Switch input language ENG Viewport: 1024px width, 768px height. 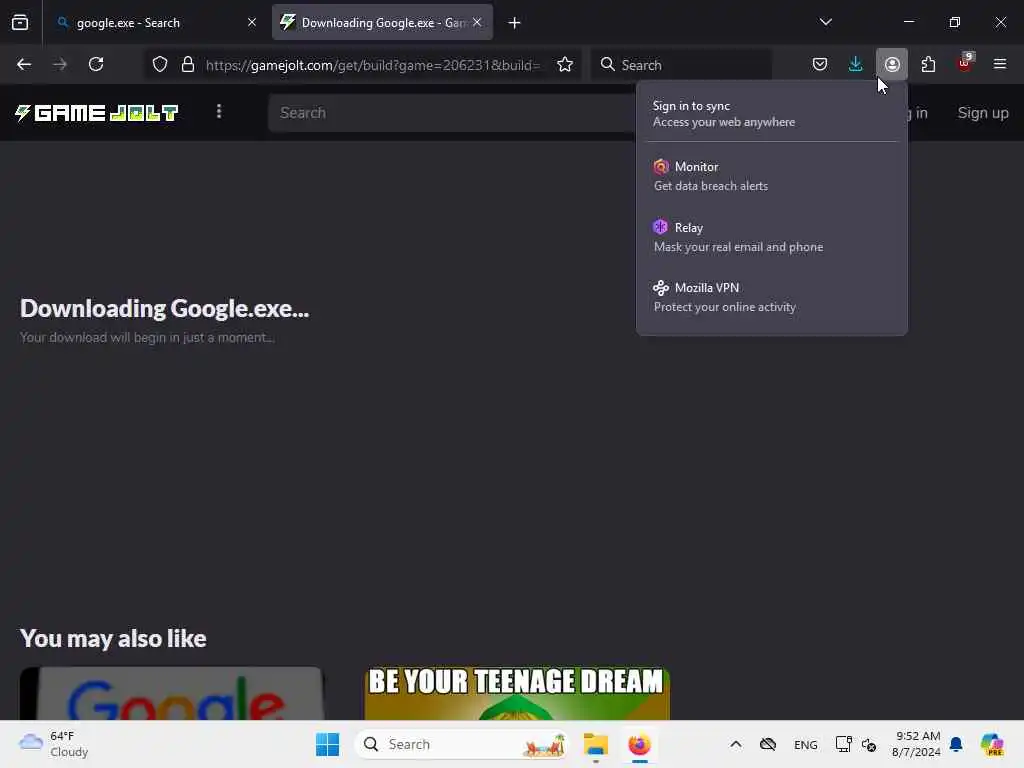coord(805,744)
